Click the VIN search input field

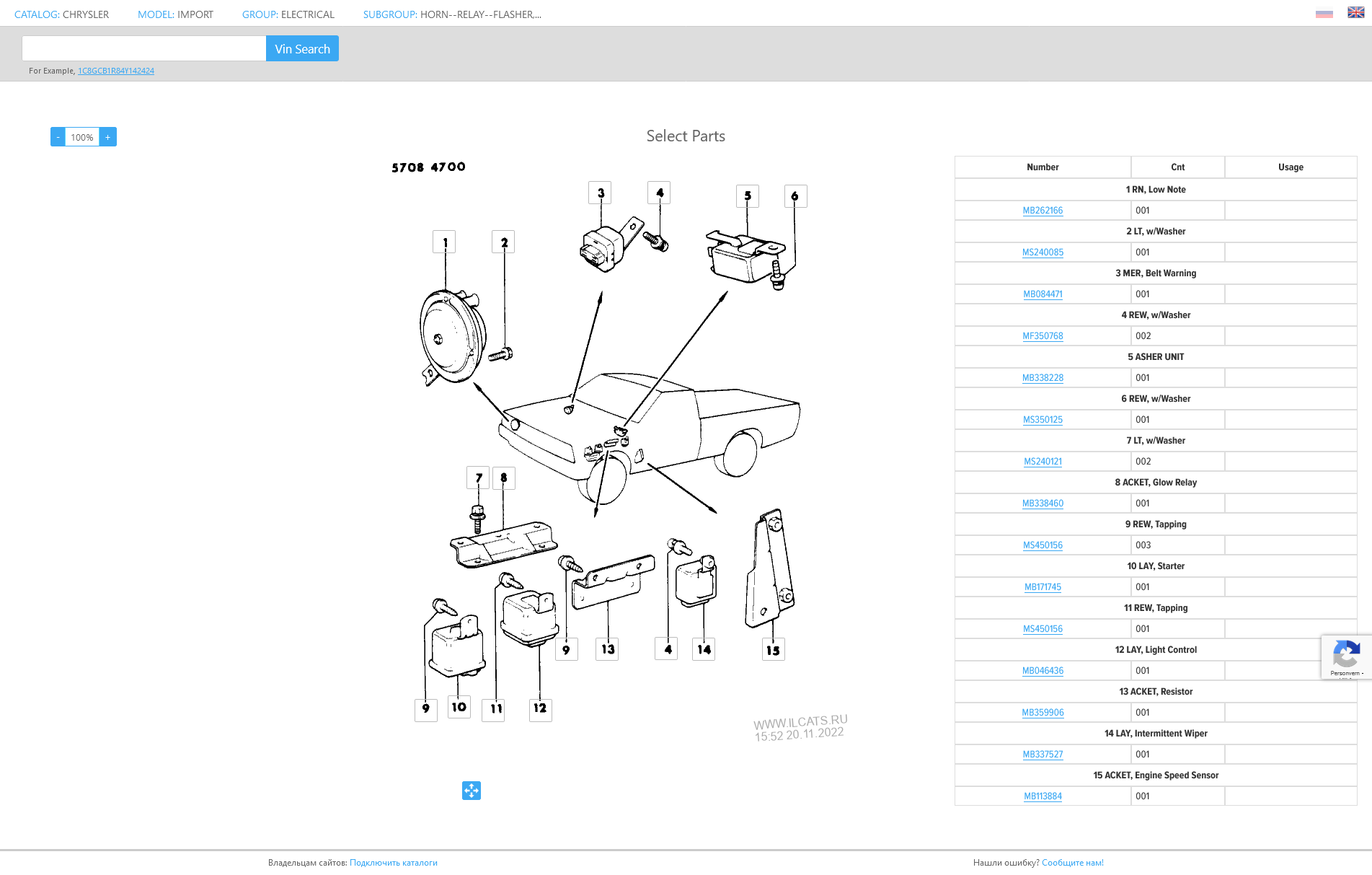(x=144, y=49)
